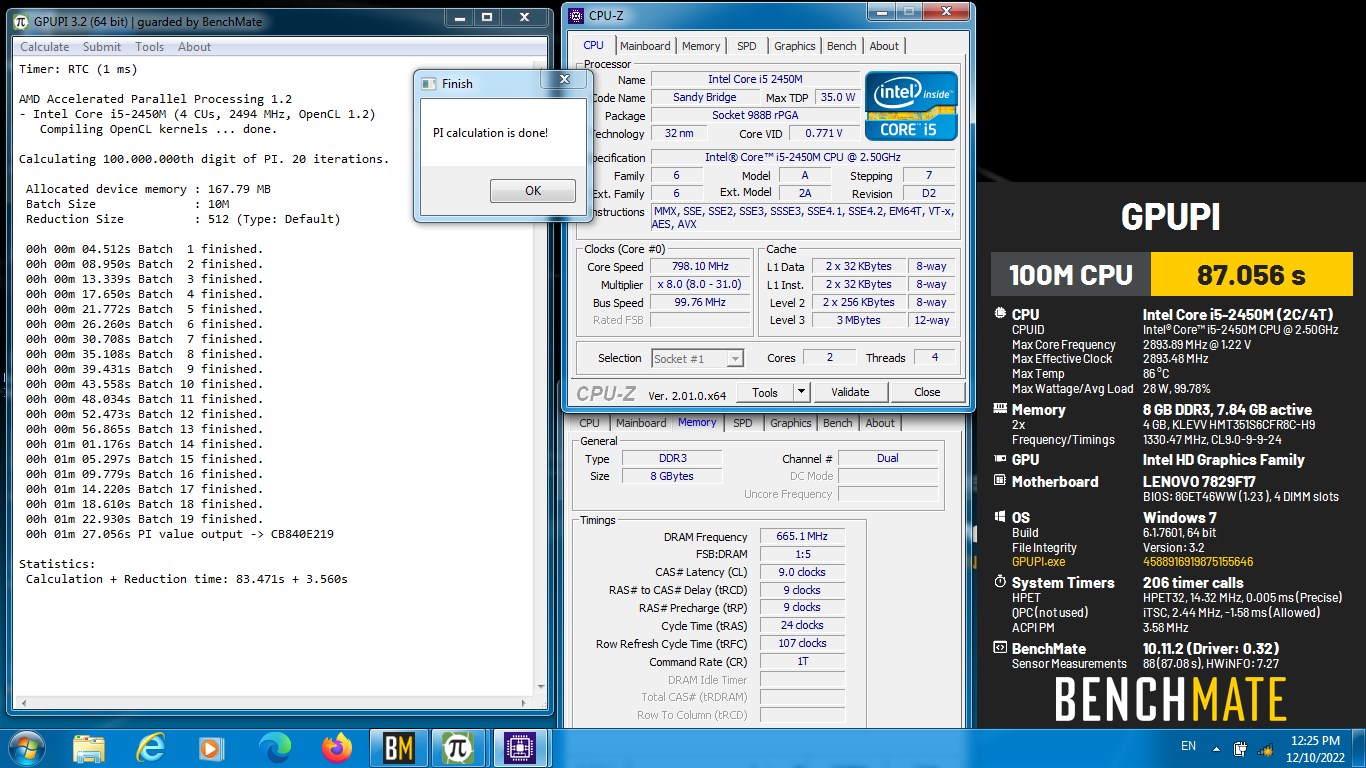Click the Finish dialog title bar icon
Image resolution: width=1366 pixels, height=768 pixels.
tap(429, 84)
